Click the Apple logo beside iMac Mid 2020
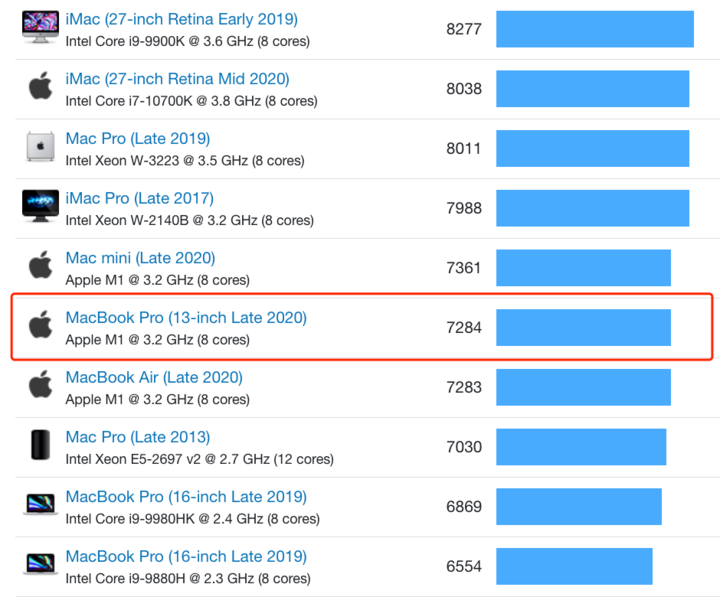The height and width of the screenshot is (597, 720). click(40, 87)
